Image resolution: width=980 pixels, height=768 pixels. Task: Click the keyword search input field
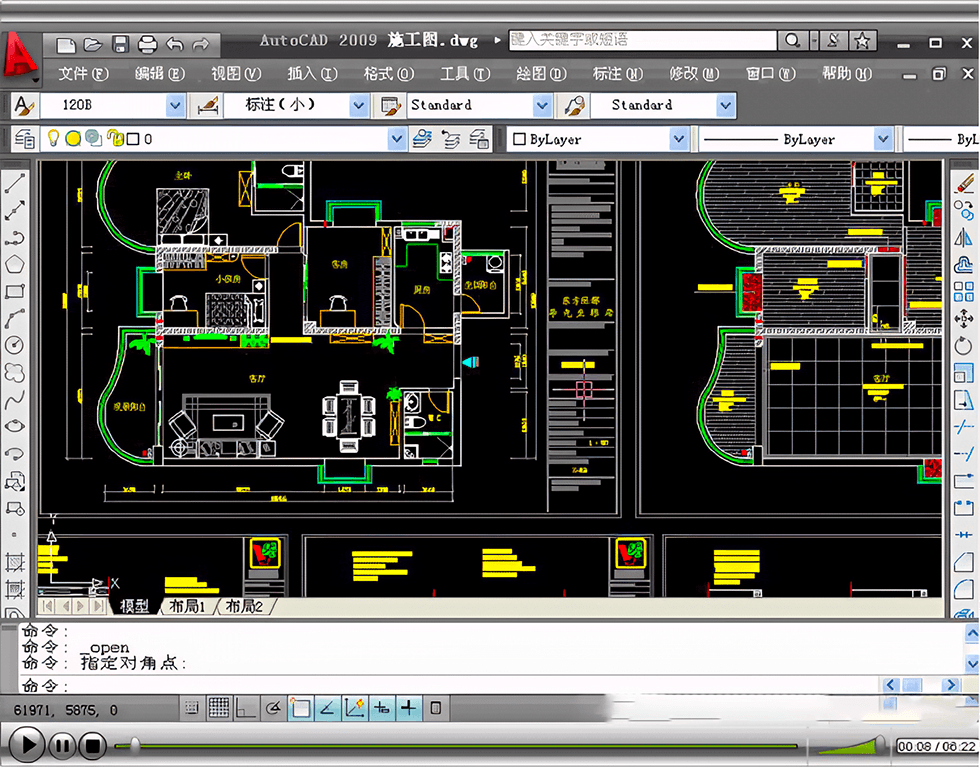[x=642, y=41]
